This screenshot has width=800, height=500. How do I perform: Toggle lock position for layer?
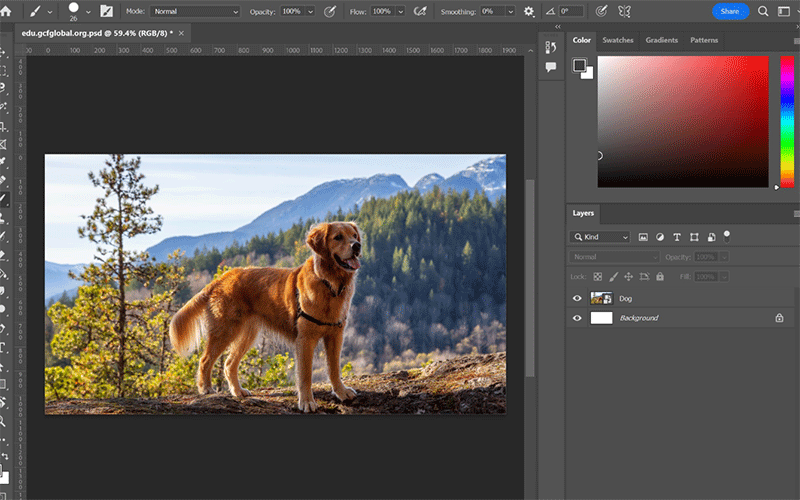coord(629,277)
